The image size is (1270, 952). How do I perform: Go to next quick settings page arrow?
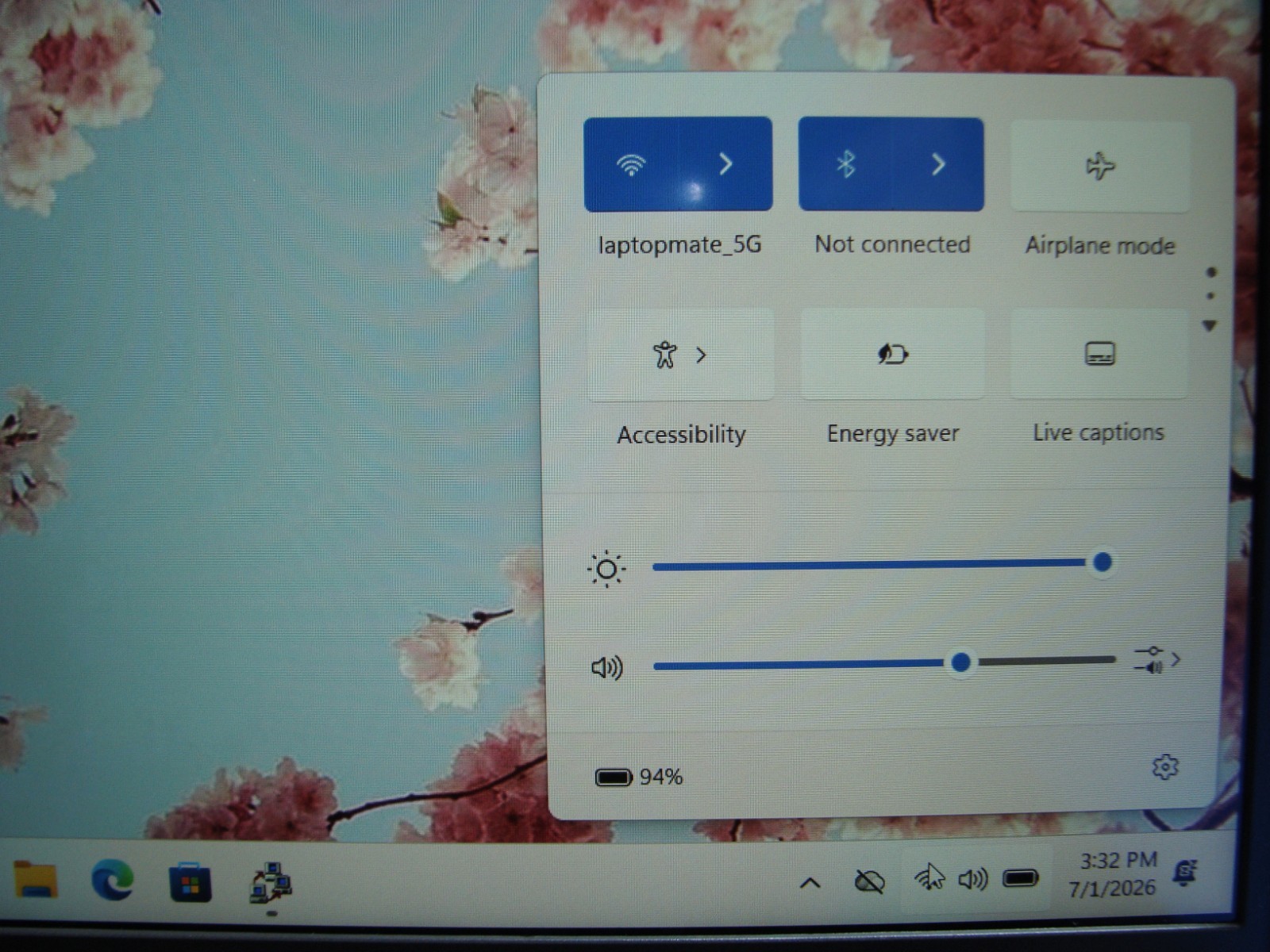tap(1210, 325)
